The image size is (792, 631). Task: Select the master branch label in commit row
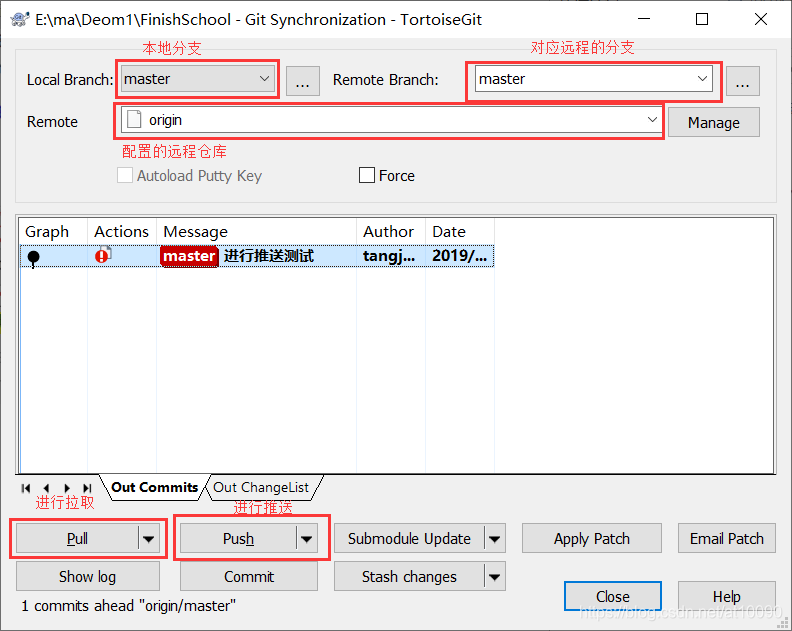tap(189, 256)
